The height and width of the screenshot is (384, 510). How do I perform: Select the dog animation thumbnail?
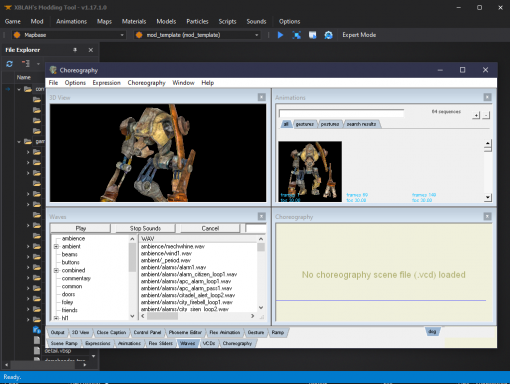click(x=310, y=171)
